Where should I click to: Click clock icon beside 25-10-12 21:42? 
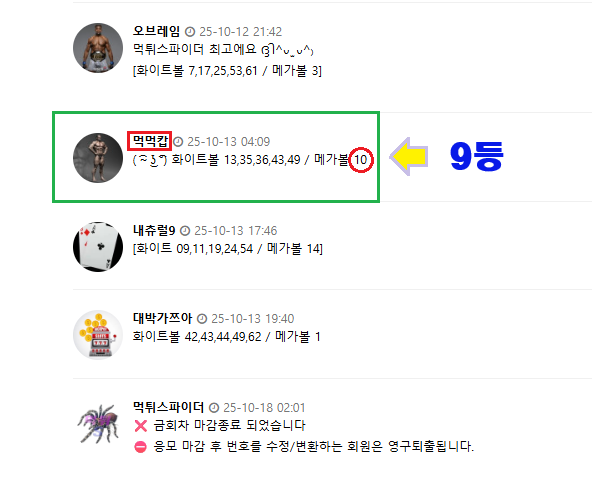190,32
